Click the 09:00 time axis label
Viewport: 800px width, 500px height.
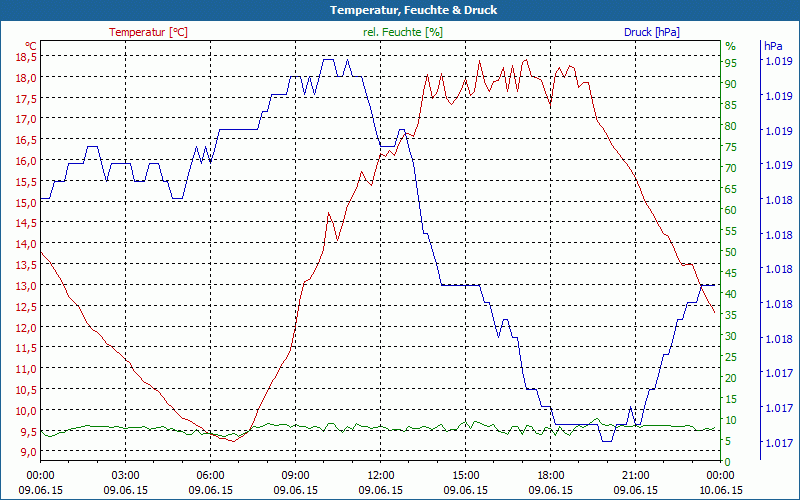(x=295, y=475)
